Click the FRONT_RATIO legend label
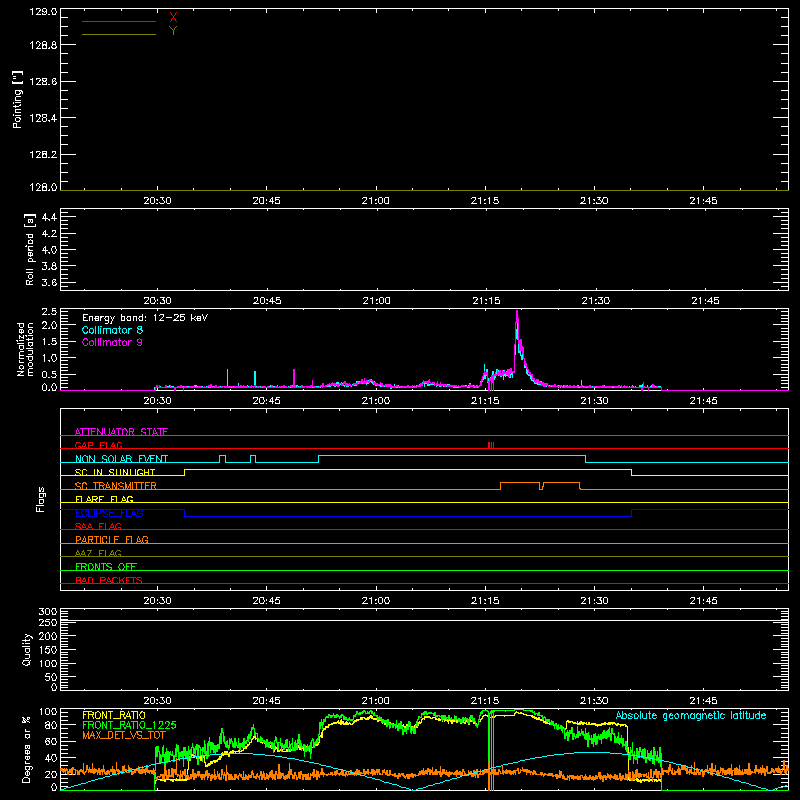Screen dimensions: 800x800 coord(114,715)
